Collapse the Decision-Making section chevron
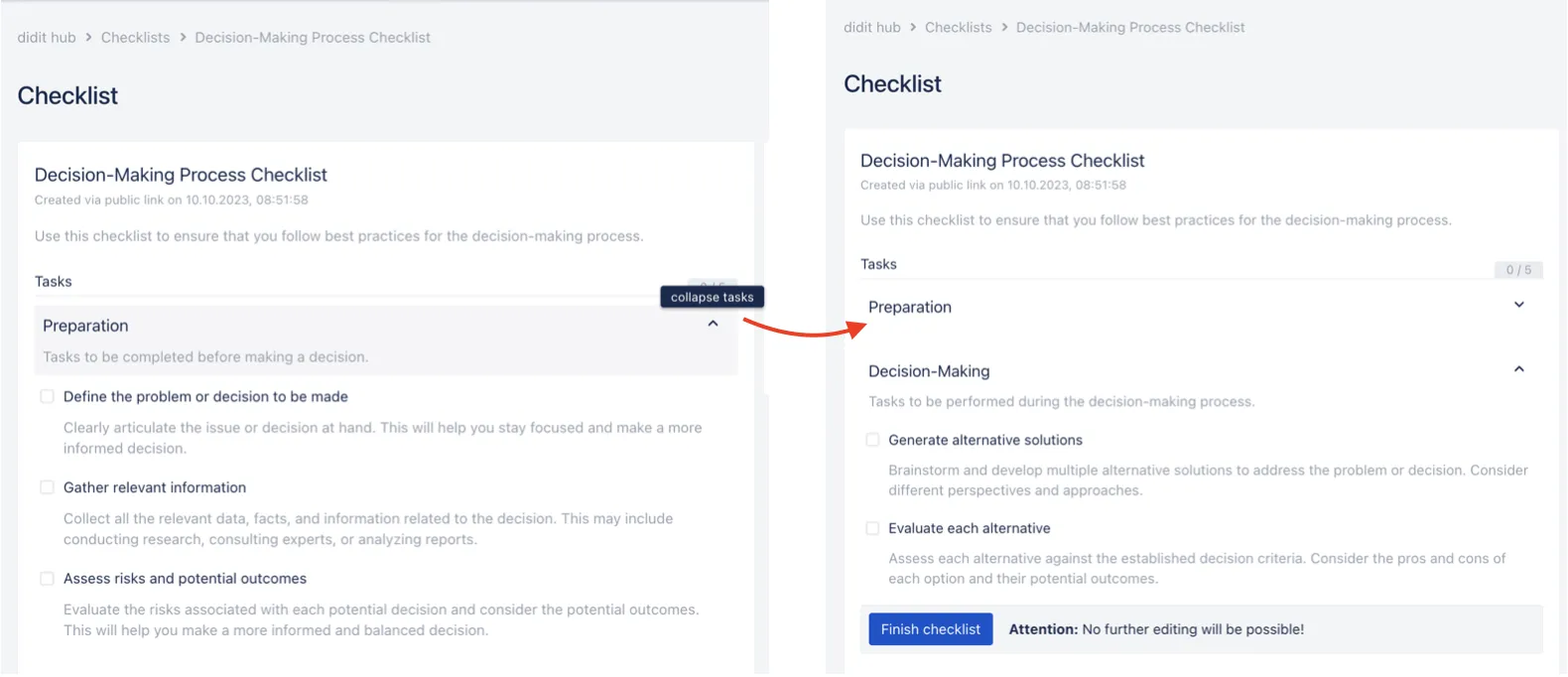Viewport: 1568px width, 677px height. coord(1518,369)
